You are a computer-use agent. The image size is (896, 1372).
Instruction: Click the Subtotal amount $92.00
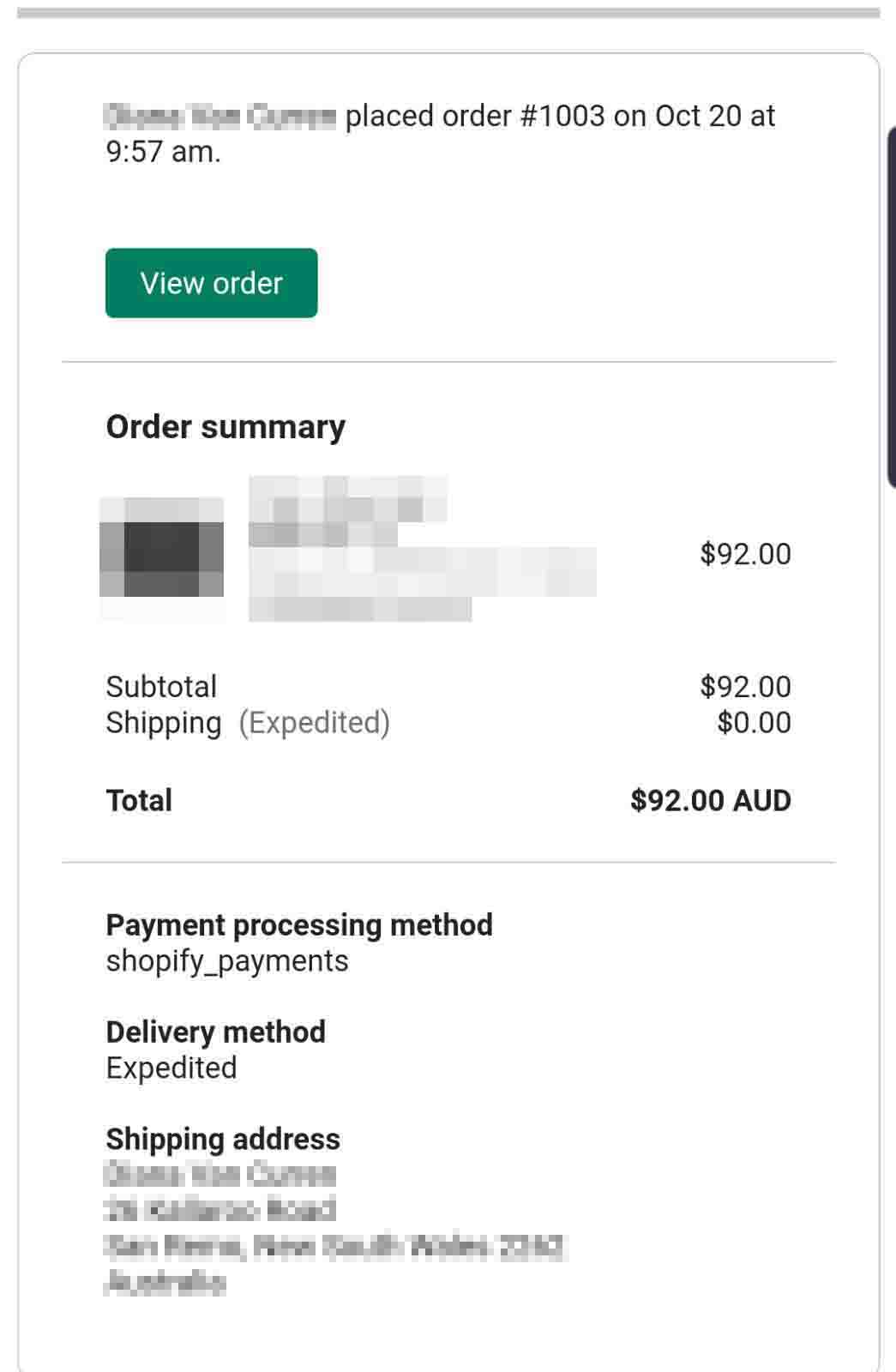pyautogui.click(x=745, y=687)
